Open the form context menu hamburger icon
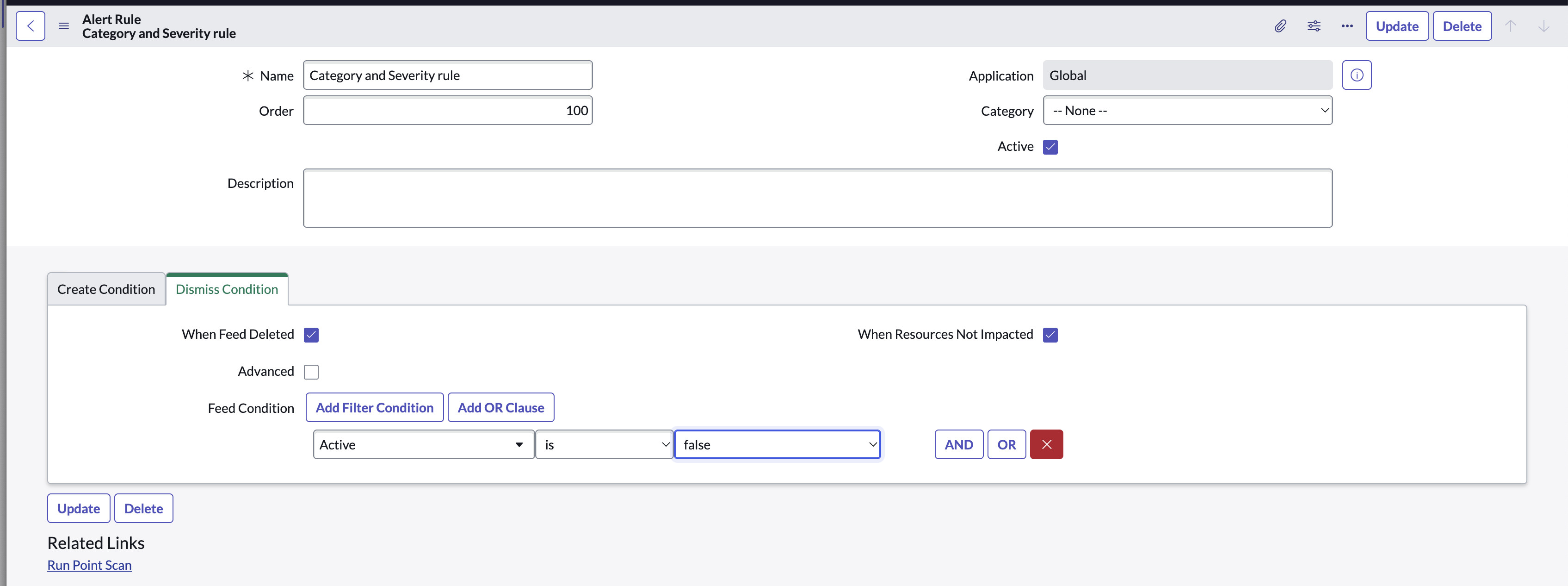This screenshot has width=1568, height=586. click(x=64, y=26)
